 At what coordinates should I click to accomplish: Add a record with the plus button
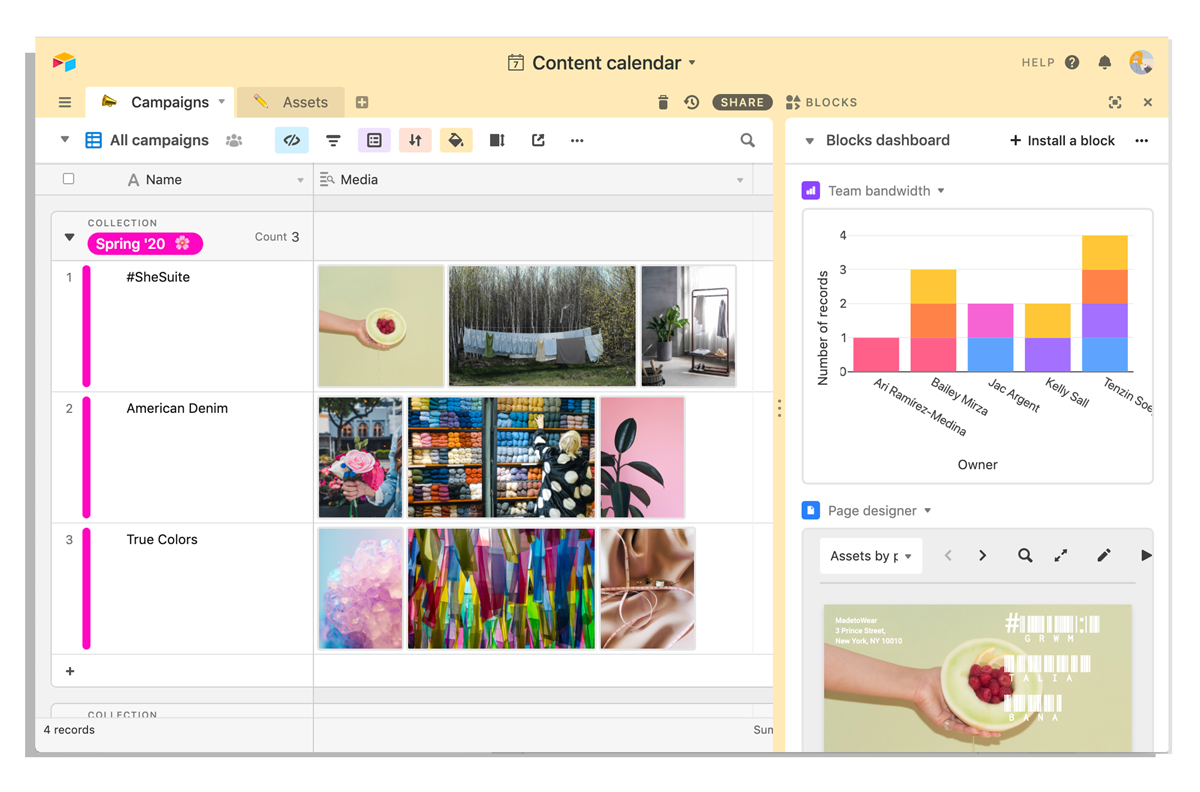click(x=70, y=671)
